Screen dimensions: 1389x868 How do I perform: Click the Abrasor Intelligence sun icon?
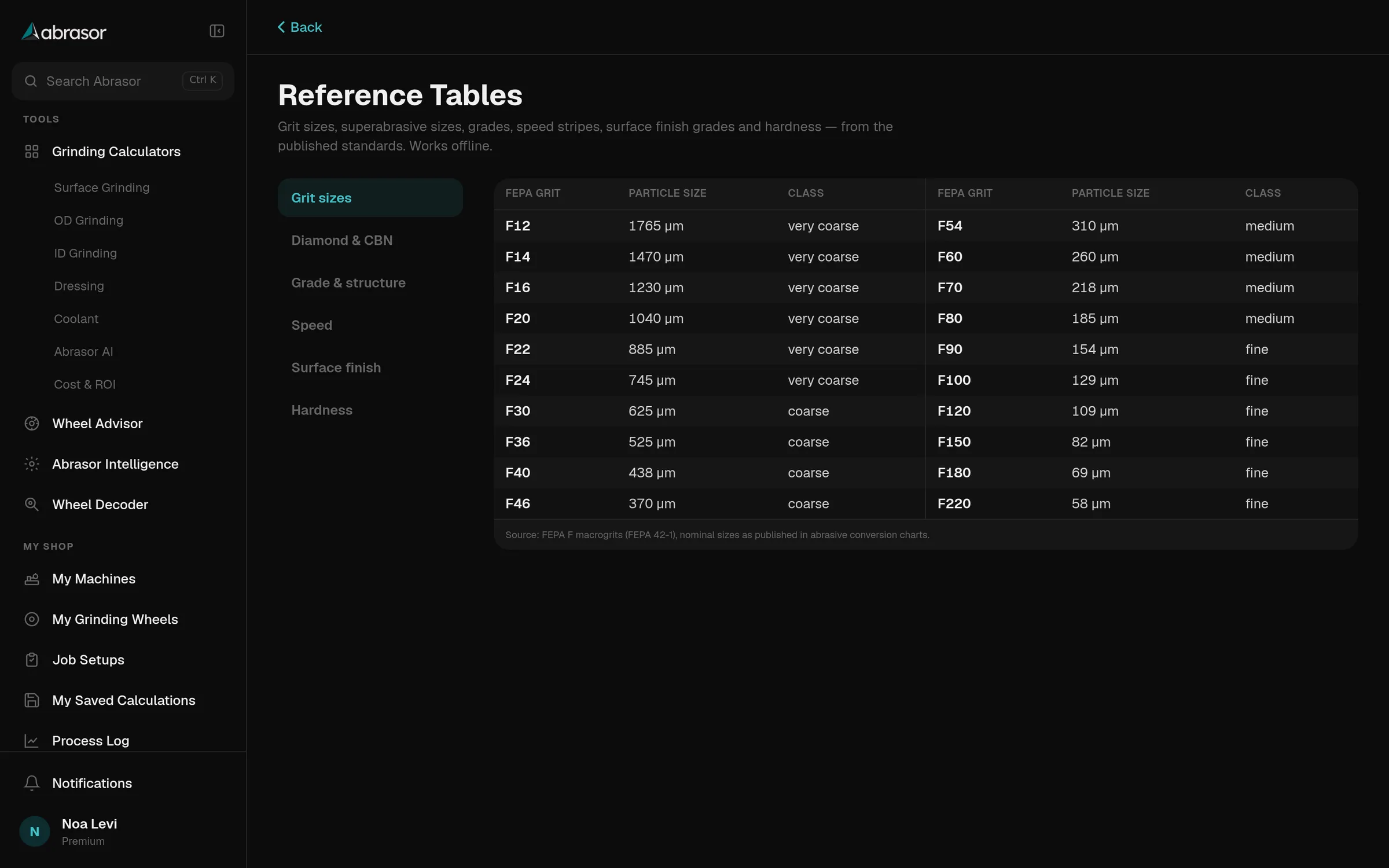(32, 464)
